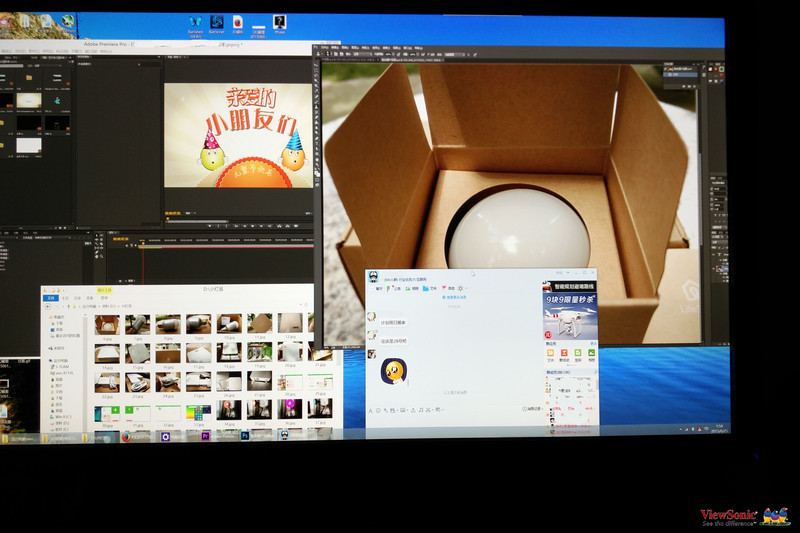The image size is (800, 533).
Task: Select the yellow Picture Tools ribbon tab
Action: coord(105,289)
